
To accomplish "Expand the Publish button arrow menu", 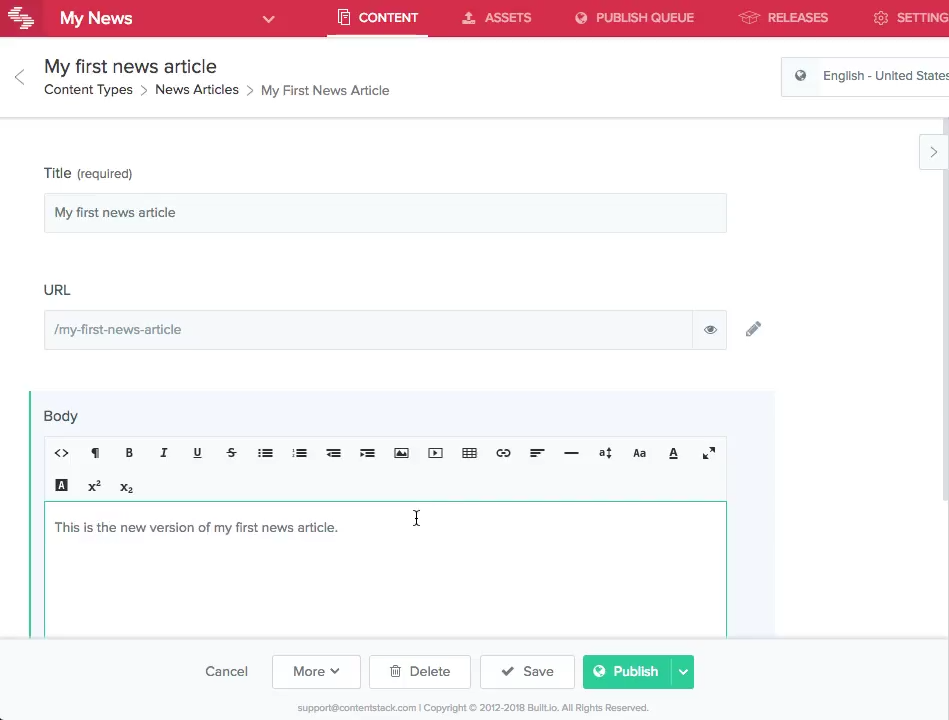I will tap(683, 672).
